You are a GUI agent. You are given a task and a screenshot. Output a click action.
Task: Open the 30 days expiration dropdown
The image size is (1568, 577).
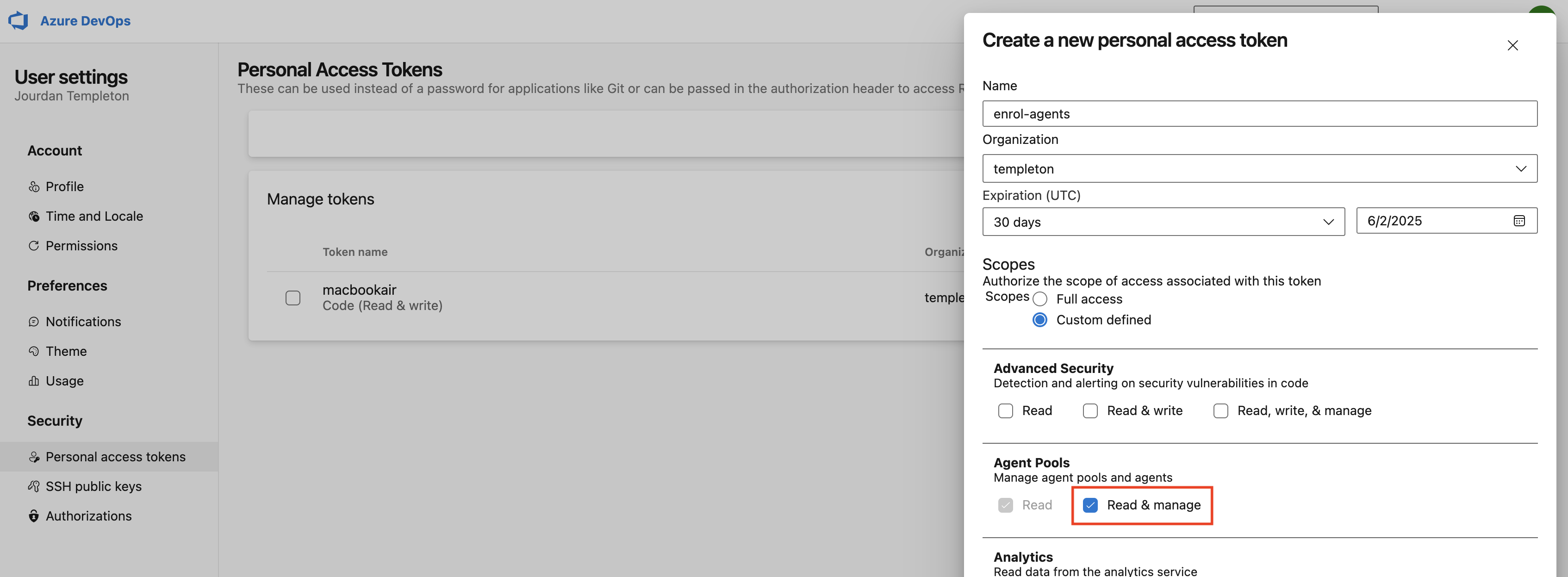(x=1163, y=222)
